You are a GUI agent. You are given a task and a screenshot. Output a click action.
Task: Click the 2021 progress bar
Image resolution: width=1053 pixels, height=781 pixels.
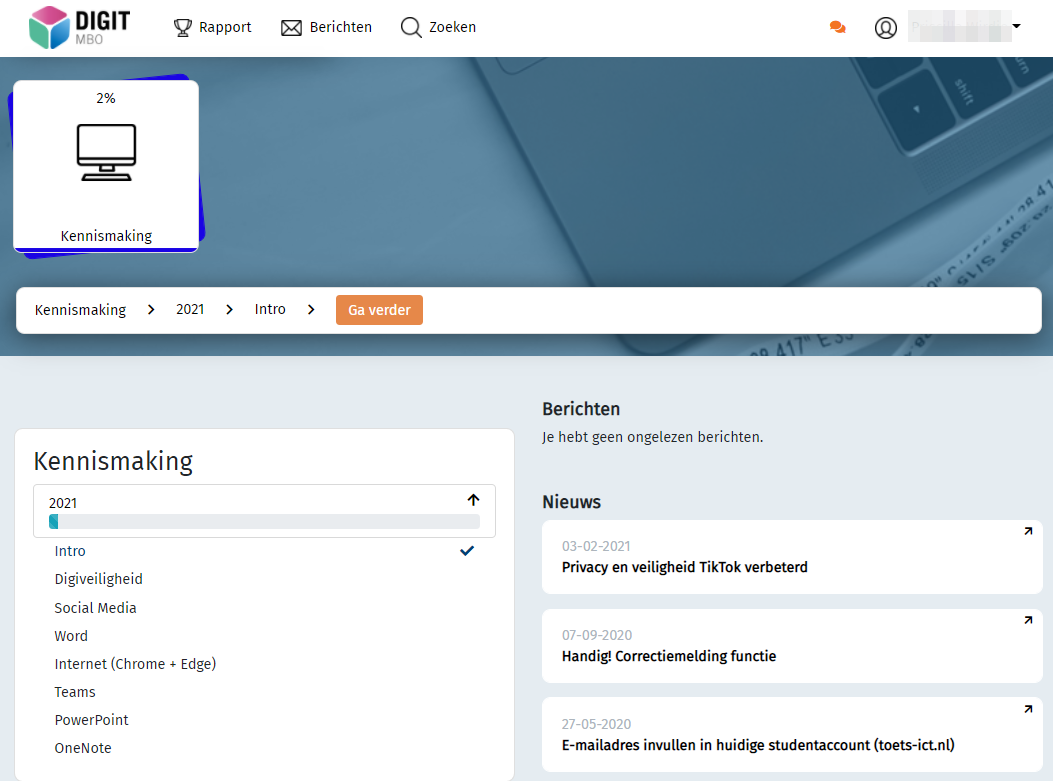264,522
